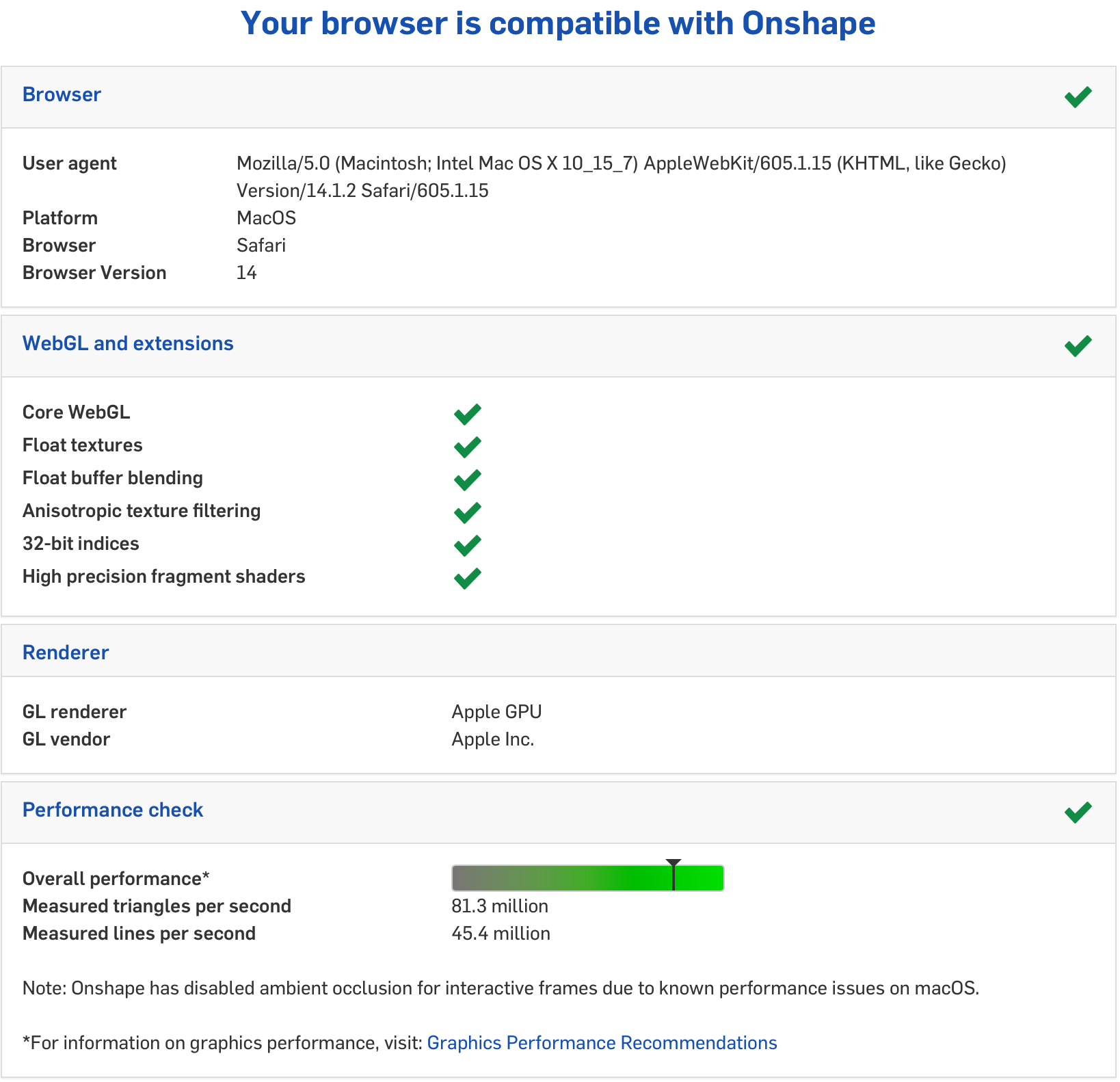Click the black marker on the performance bar
1120x1082 pixels.
point(674,875)
